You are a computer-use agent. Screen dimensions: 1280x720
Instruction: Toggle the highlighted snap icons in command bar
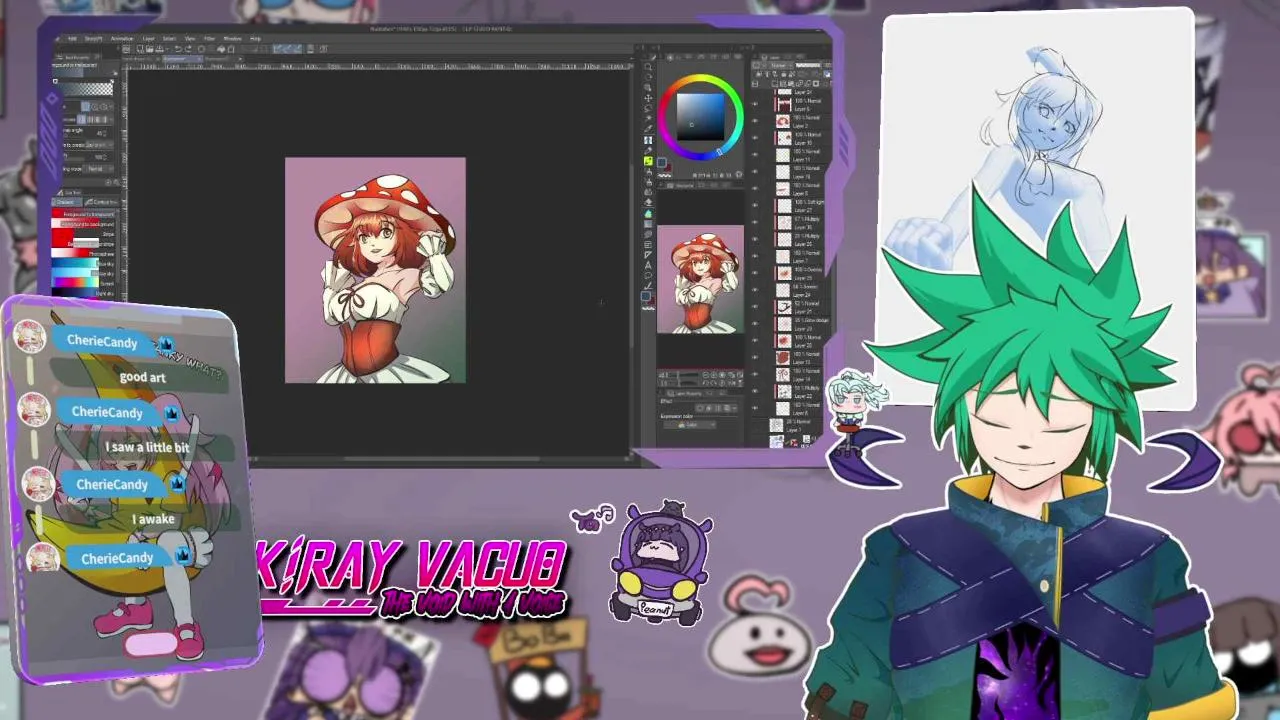click(x=287, y=49)
